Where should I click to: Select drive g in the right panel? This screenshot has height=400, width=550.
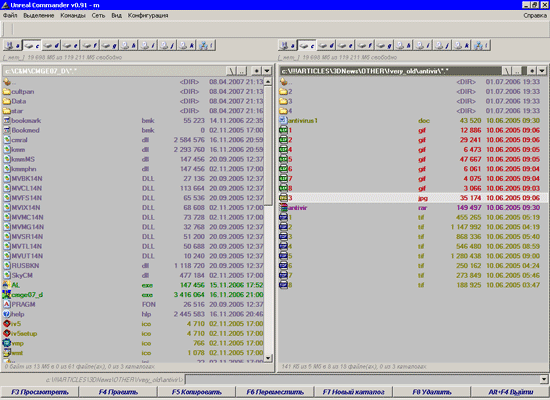click(384, 45)
